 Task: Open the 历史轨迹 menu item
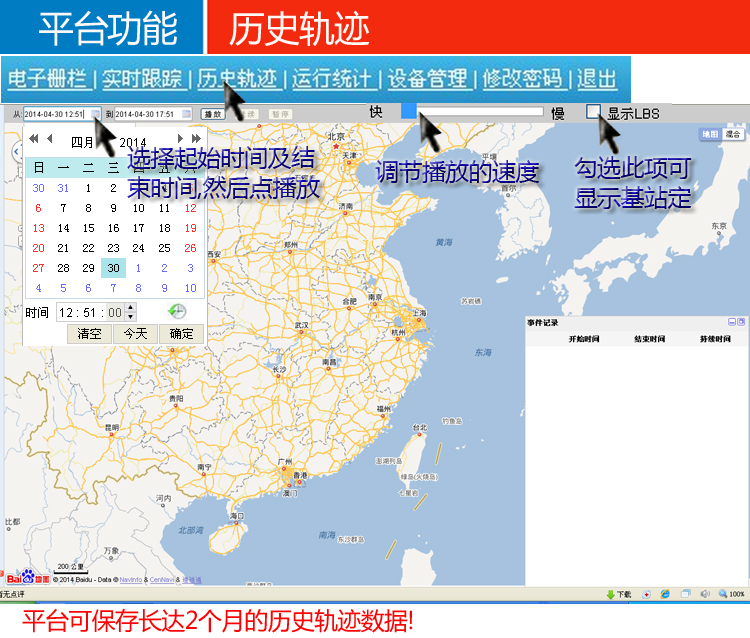tap(236, 79)
